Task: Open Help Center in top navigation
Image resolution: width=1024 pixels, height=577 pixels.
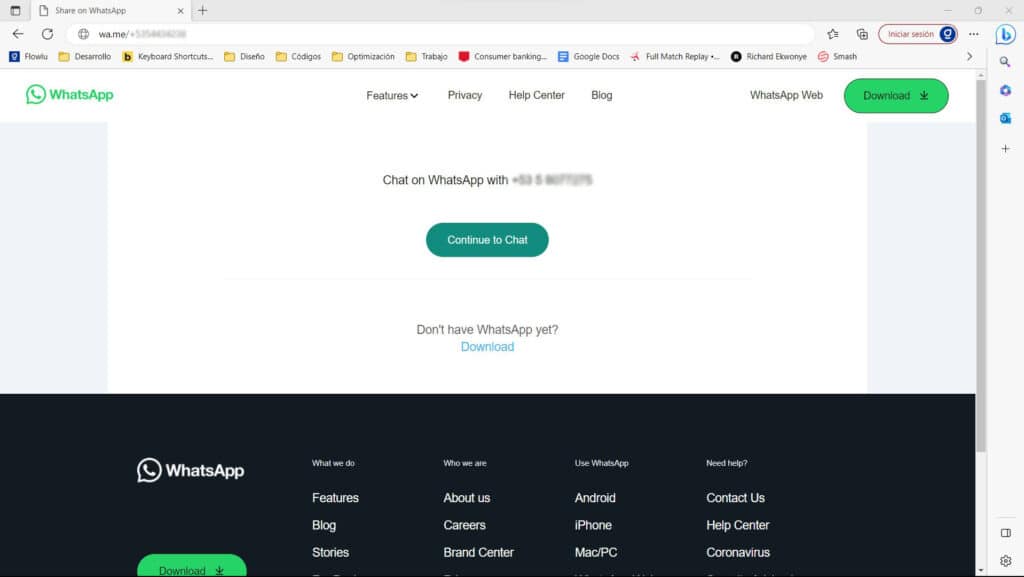Action: 536,95
